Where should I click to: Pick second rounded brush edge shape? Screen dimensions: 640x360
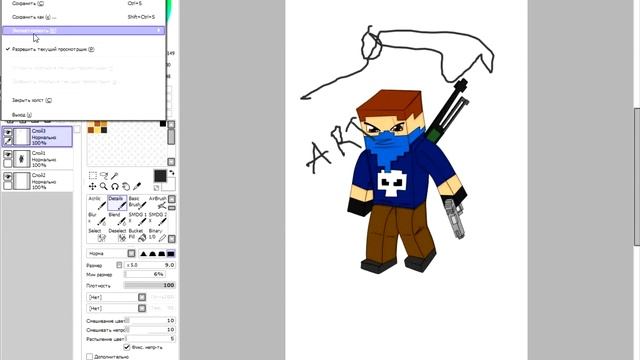point(152,253)
